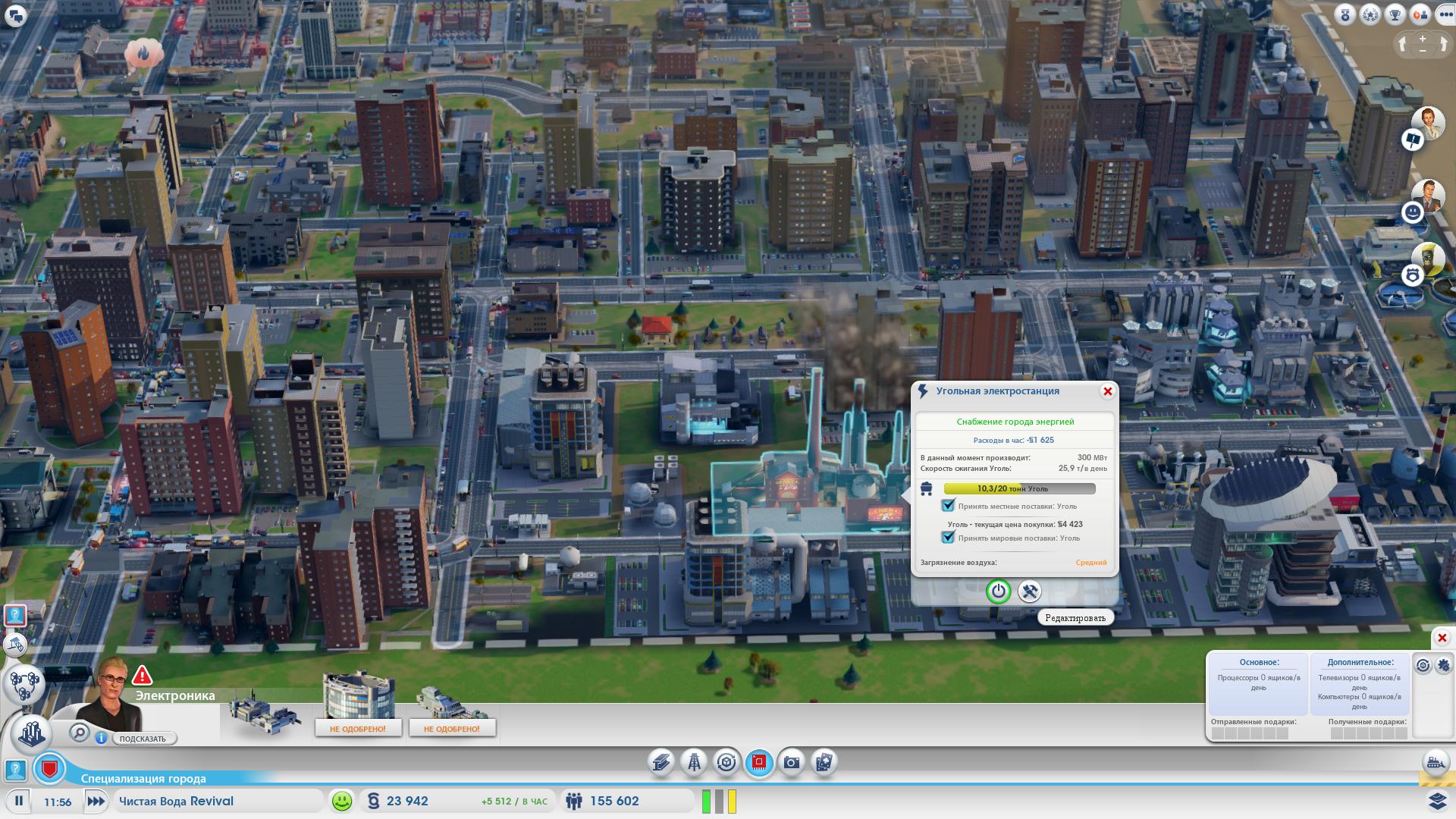1456x819 pixels.
Task: Close the electronics production info panel
Action: click(x=1442, y=638)
